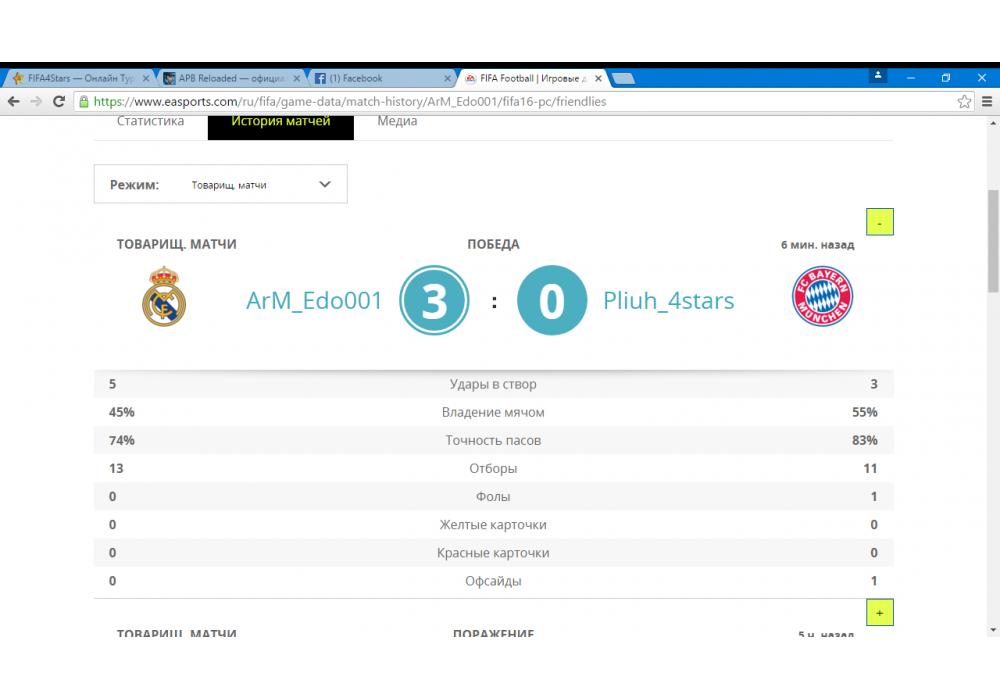The height and width of the screenshot is (700, 1000).
Task: Switch to the Медиа tab
Action: coord(397,122)
